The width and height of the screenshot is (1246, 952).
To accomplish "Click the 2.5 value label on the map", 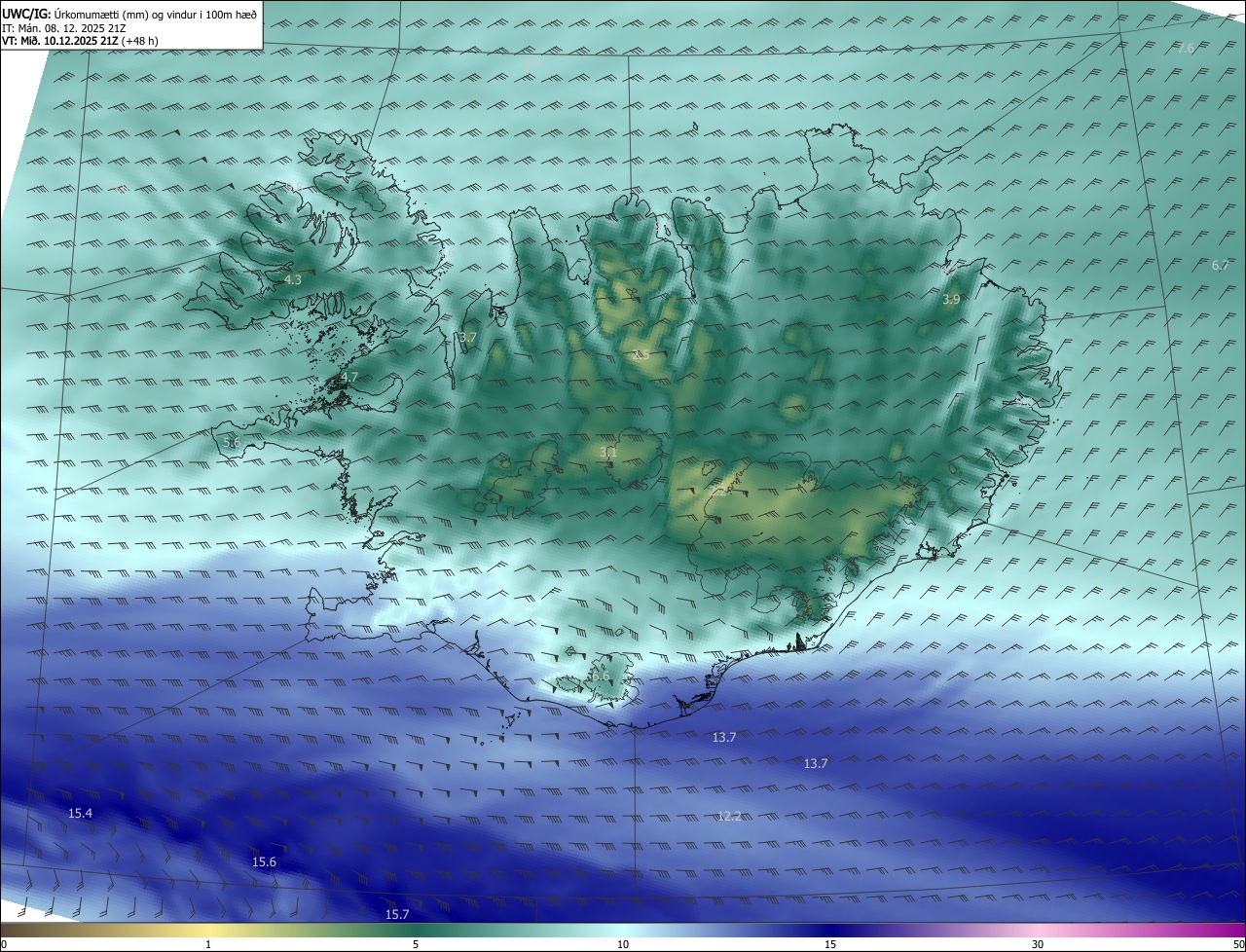I will [641, 354].
